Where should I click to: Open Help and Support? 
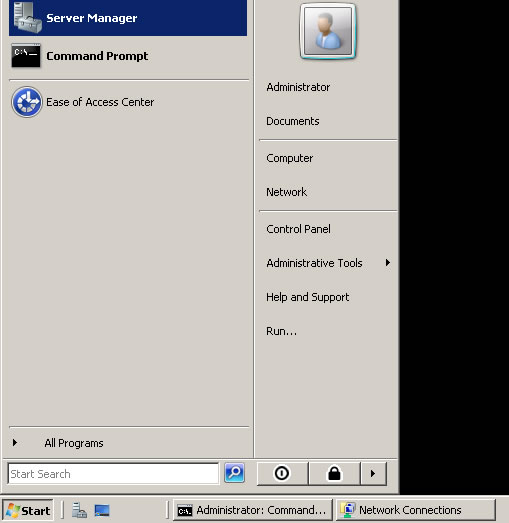point(308,297)
